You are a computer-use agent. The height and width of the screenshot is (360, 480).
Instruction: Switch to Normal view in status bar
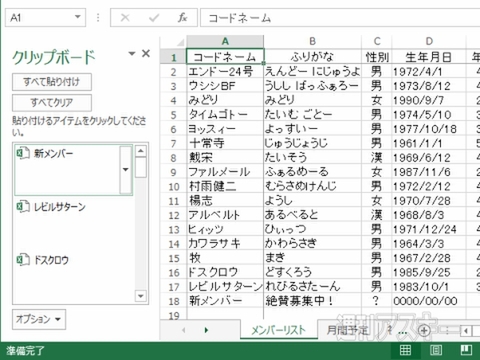pyautogui.click(x=405, y=350)
